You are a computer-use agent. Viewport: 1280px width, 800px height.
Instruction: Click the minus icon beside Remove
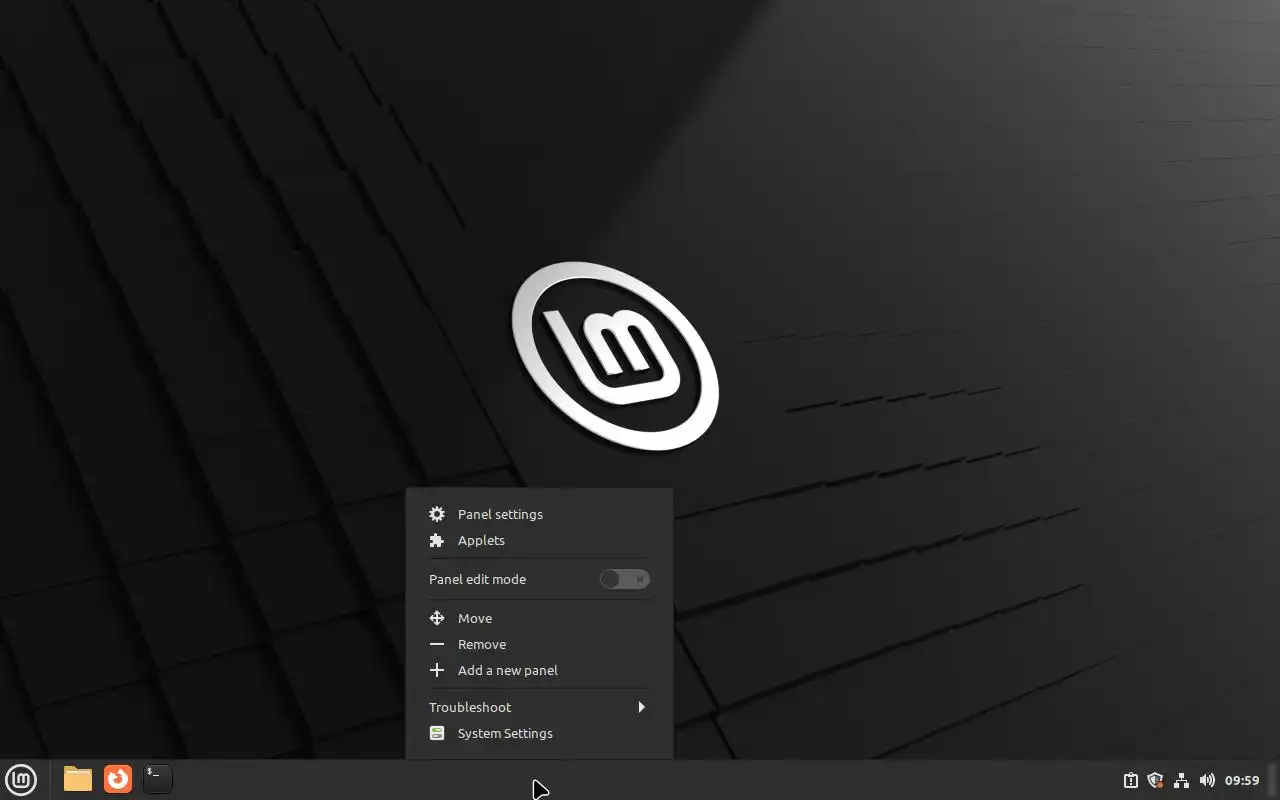click(x=437, y=644)
